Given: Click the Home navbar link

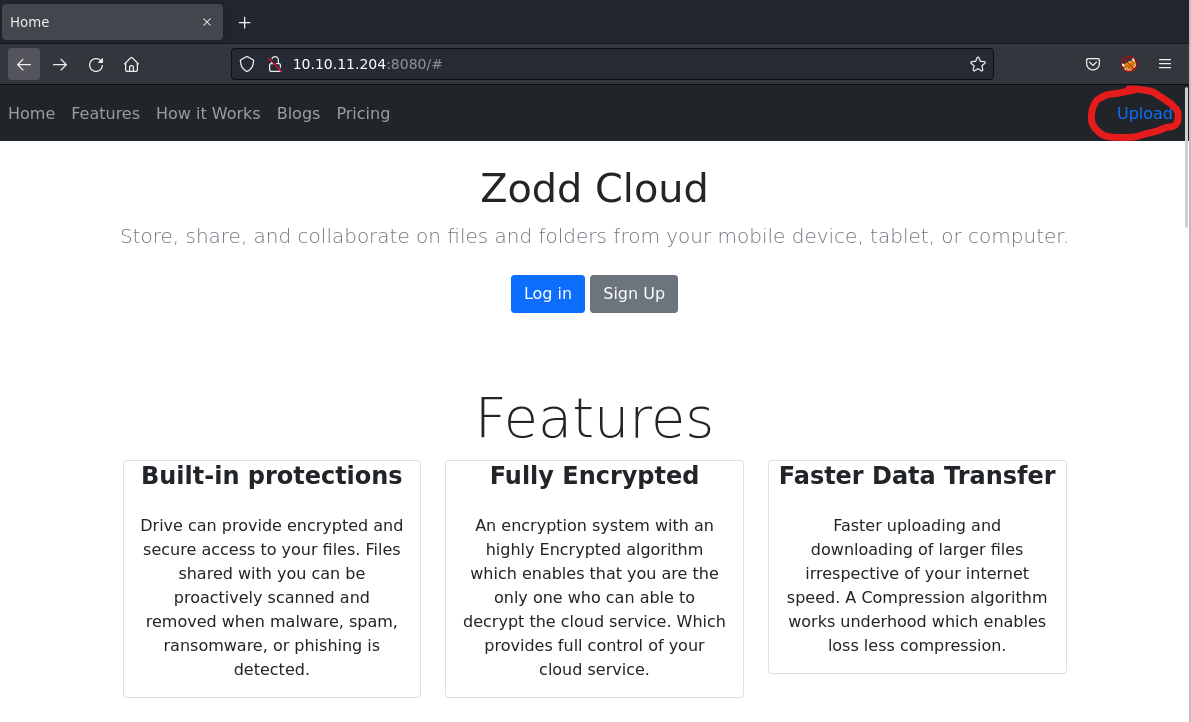Looking at the screenshot, I should (x=32, y=113).
